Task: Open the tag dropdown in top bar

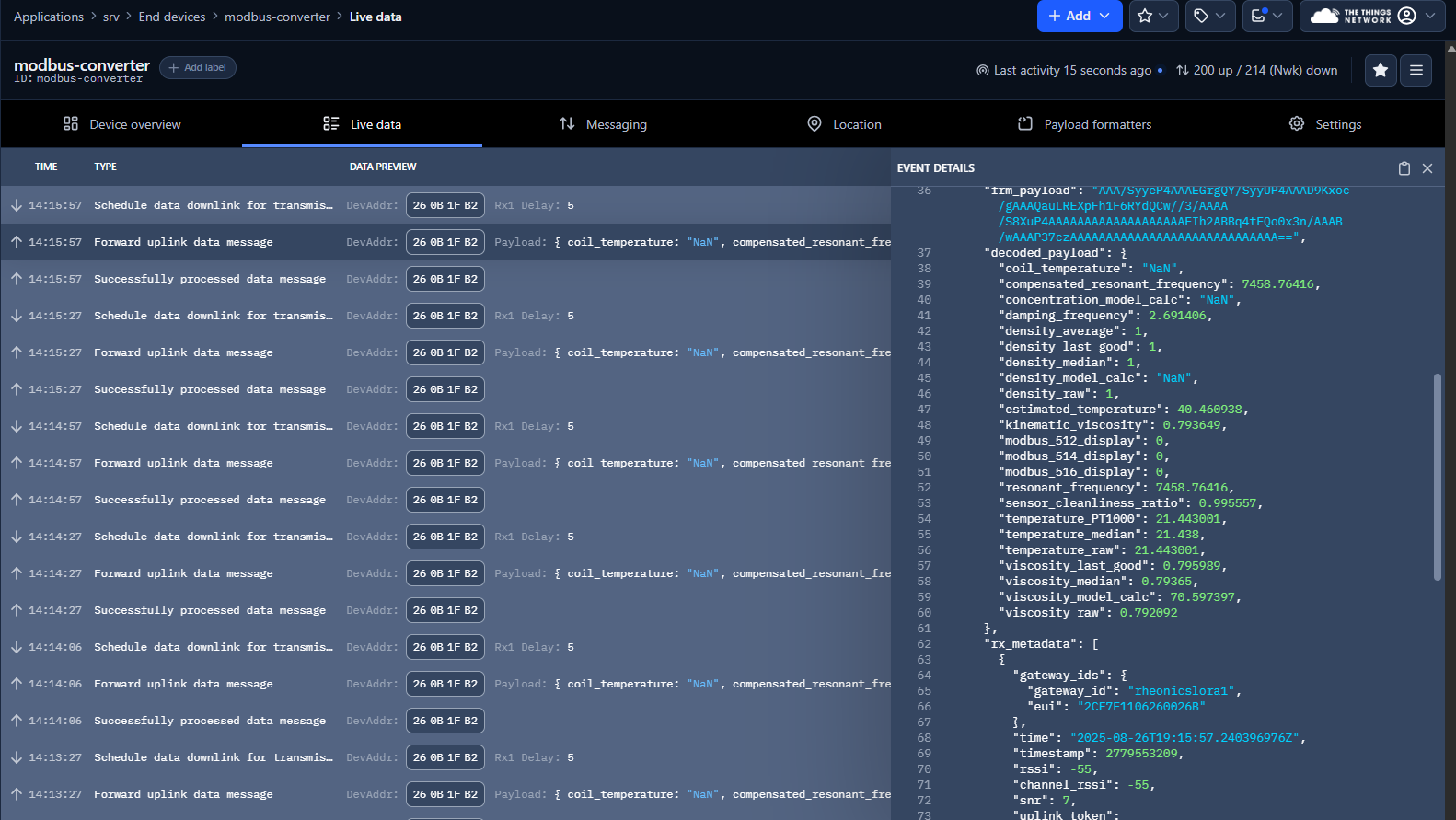Action: coord(1209,17)
